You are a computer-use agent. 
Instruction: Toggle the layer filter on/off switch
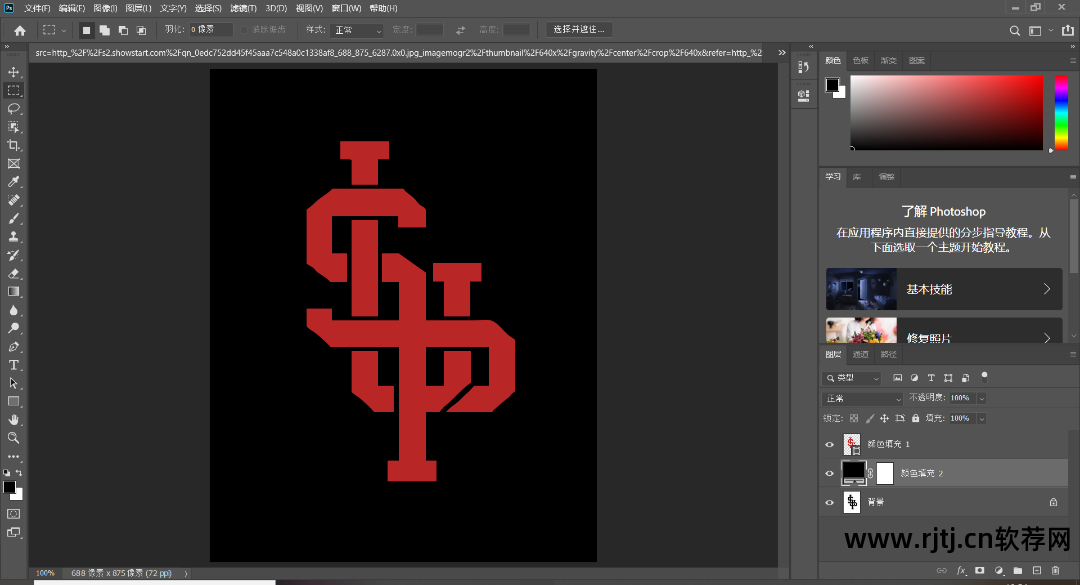(x=984, y=377)
